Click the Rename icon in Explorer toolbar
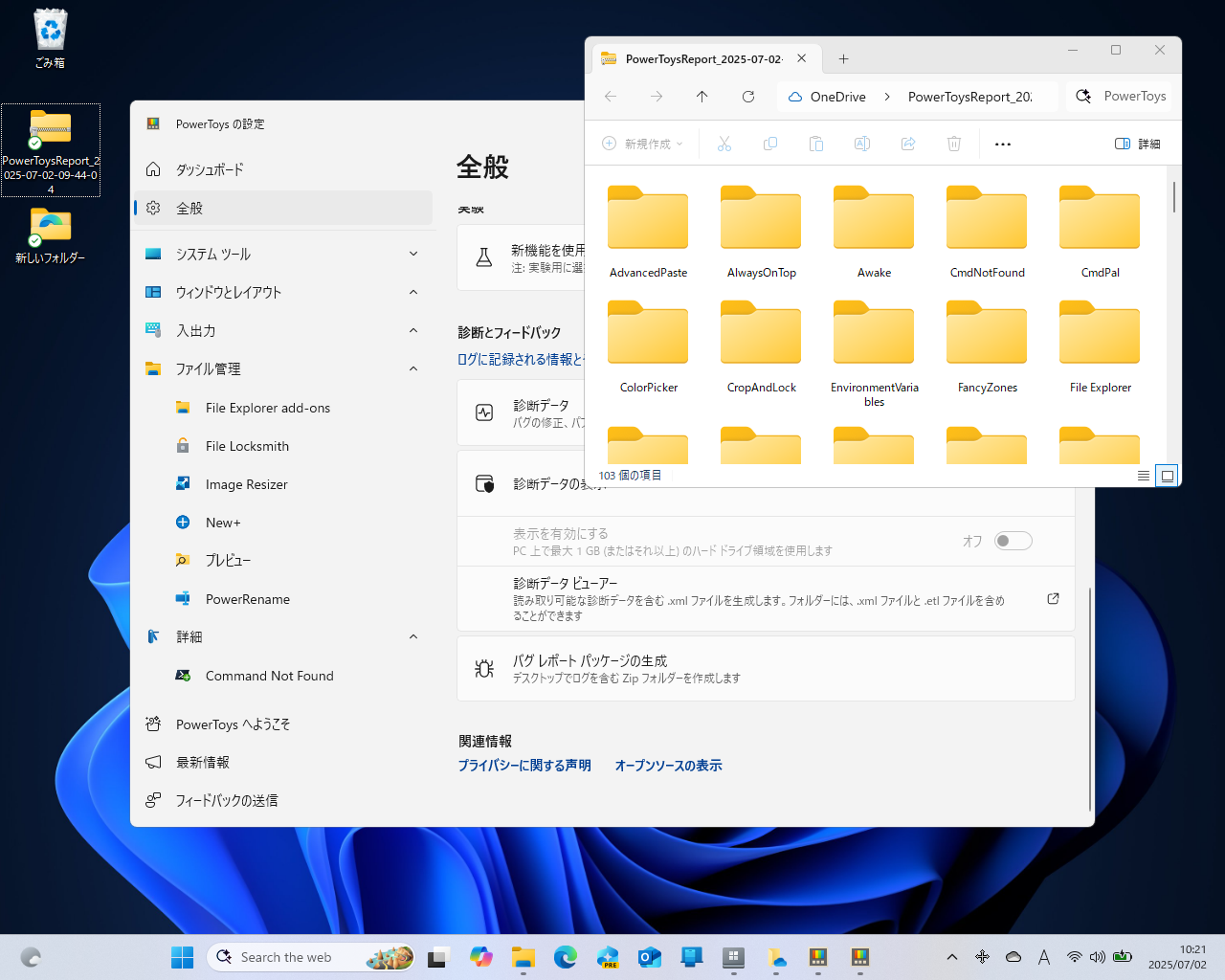This screenshot has width=1225, height=980. coord(861,143)
